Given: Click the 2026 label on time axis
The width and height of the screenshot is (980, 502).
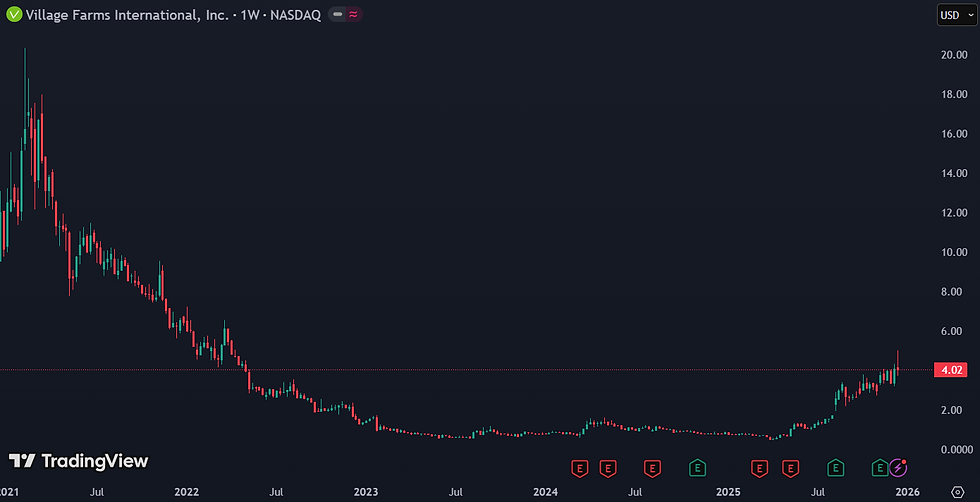Looking at the screenshot, I should pyautogui.click(x=908, y=492).
